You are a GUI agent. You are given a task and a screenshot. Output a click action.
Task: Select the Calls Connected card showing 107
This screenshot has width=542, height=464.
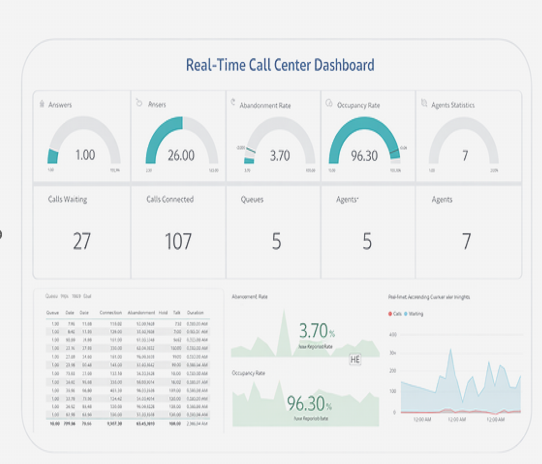coord(178,232)
